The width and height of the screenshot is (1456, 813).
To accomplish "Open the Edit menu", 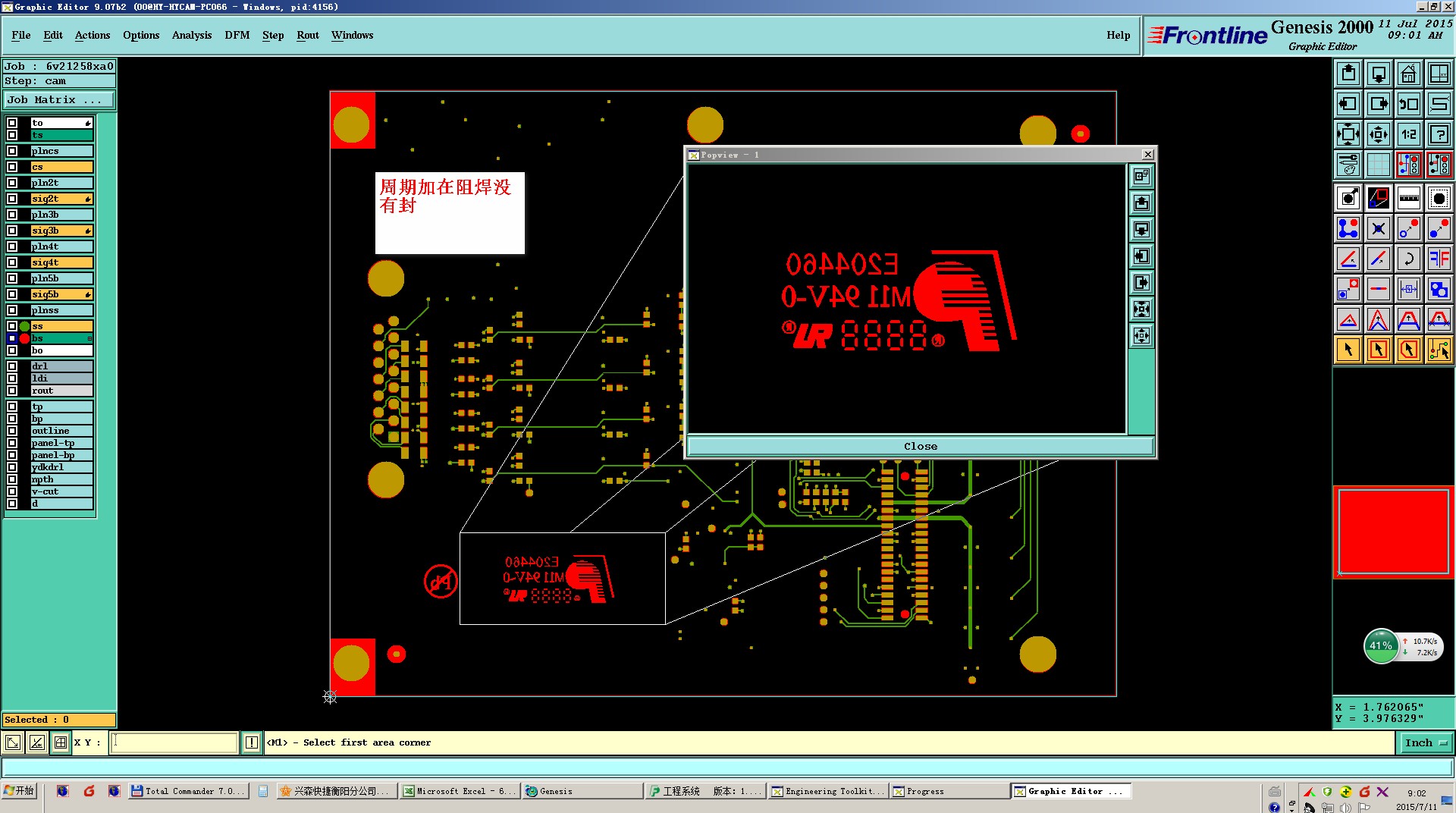I will pos(53,35).
